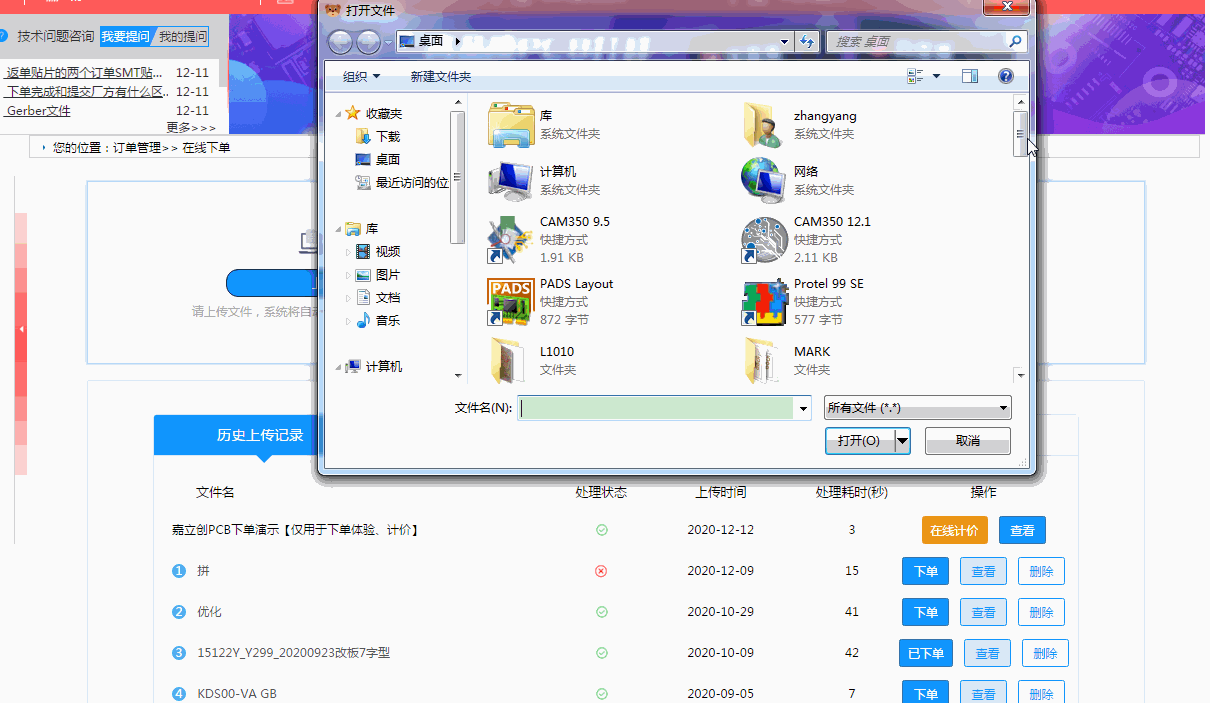Open the file type filter dropdown

click(917, 408)
